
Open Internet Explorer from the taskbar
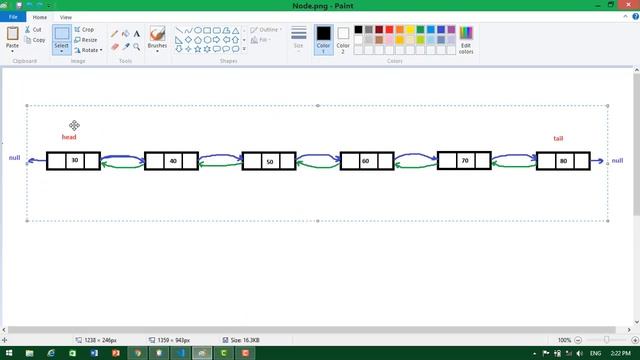(51, 353)
